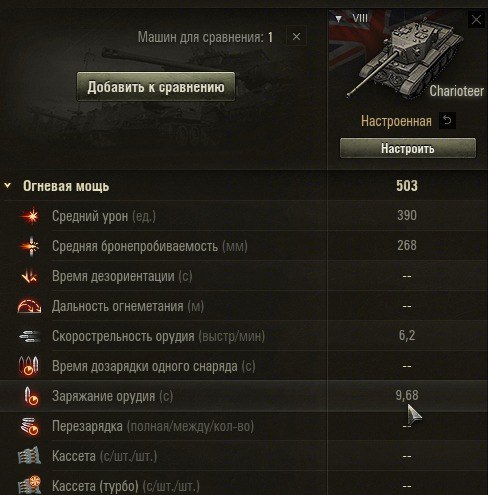Collapse the Огневая мощь section
Image resolution: width=488 pixels, height=495 pixels.
[x=8, y=186]
